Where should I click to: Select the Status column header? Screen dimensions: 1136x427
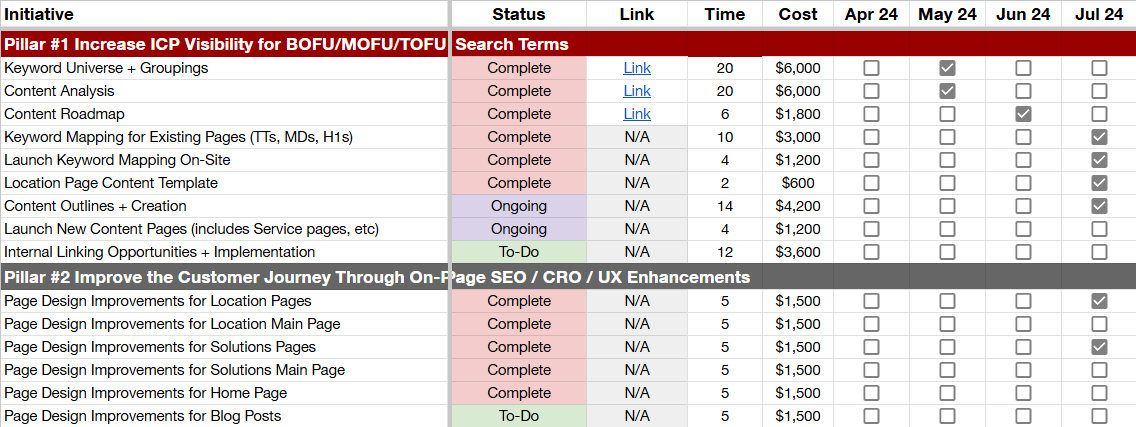click(x=519, y=14)
